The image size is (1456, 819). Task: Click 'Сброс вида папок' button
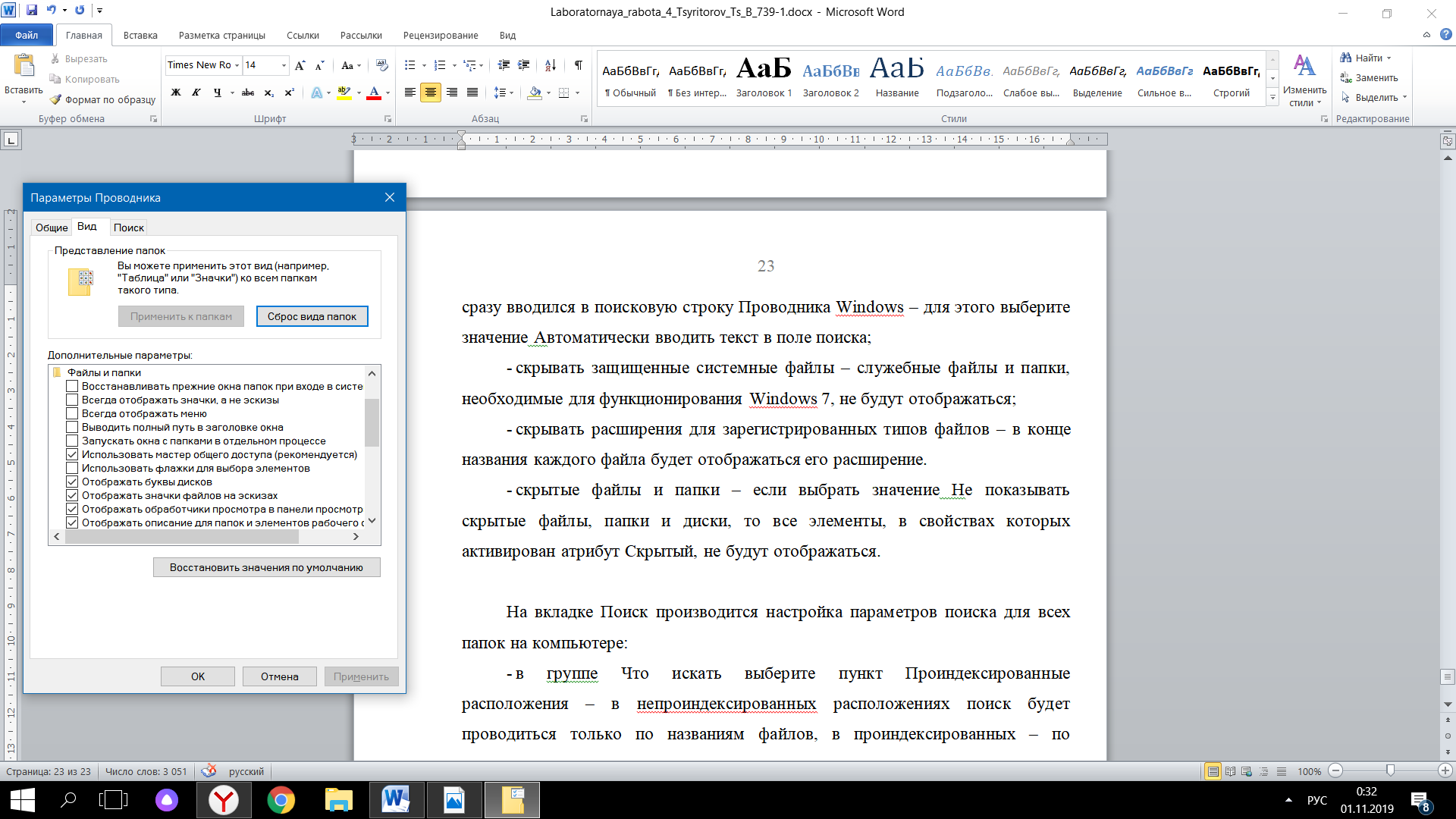click(x=312, y=316)
